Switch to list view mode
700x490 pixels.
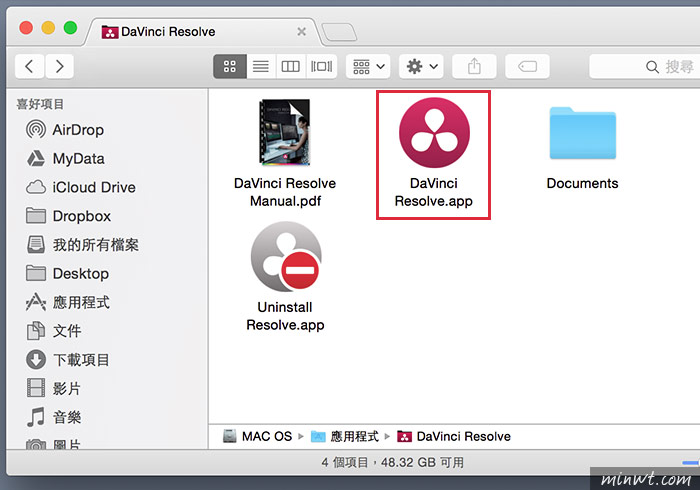[x=261, y=66]
